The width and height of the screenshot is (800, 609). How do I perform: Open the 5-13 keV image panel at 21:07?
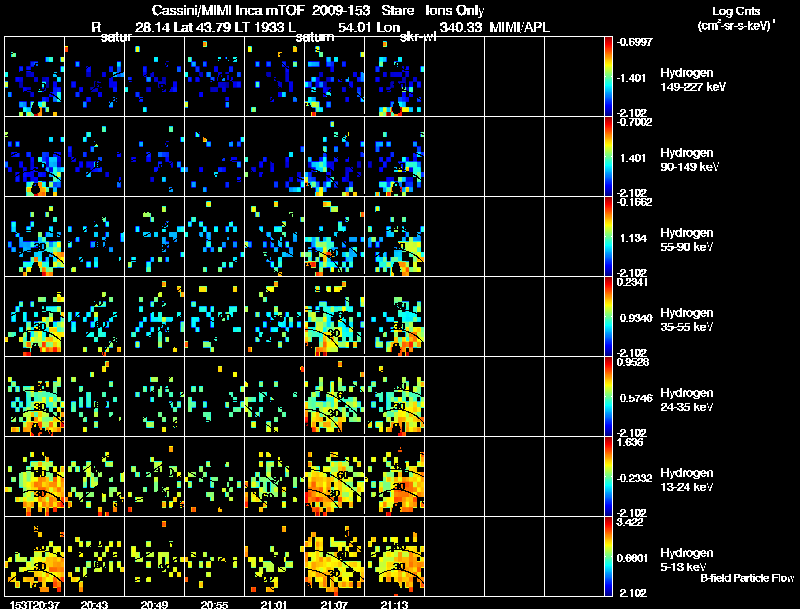pos(335,556)
